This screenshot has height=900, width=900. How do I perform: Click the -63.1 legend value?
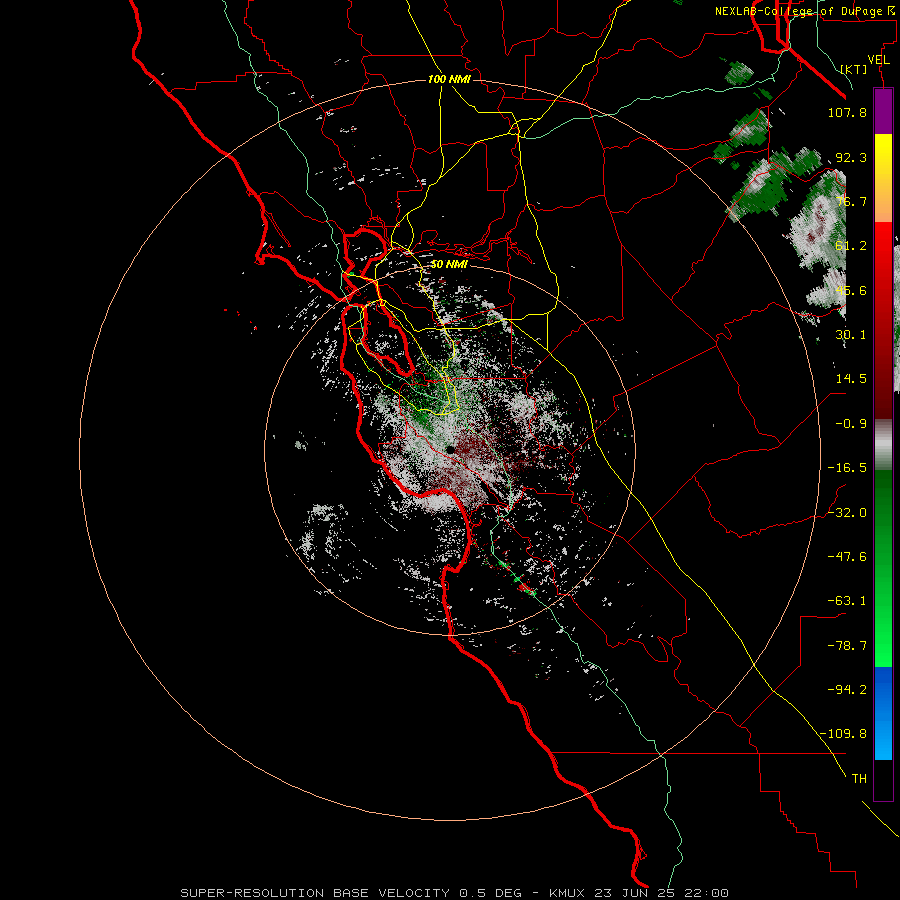[847, 601]
